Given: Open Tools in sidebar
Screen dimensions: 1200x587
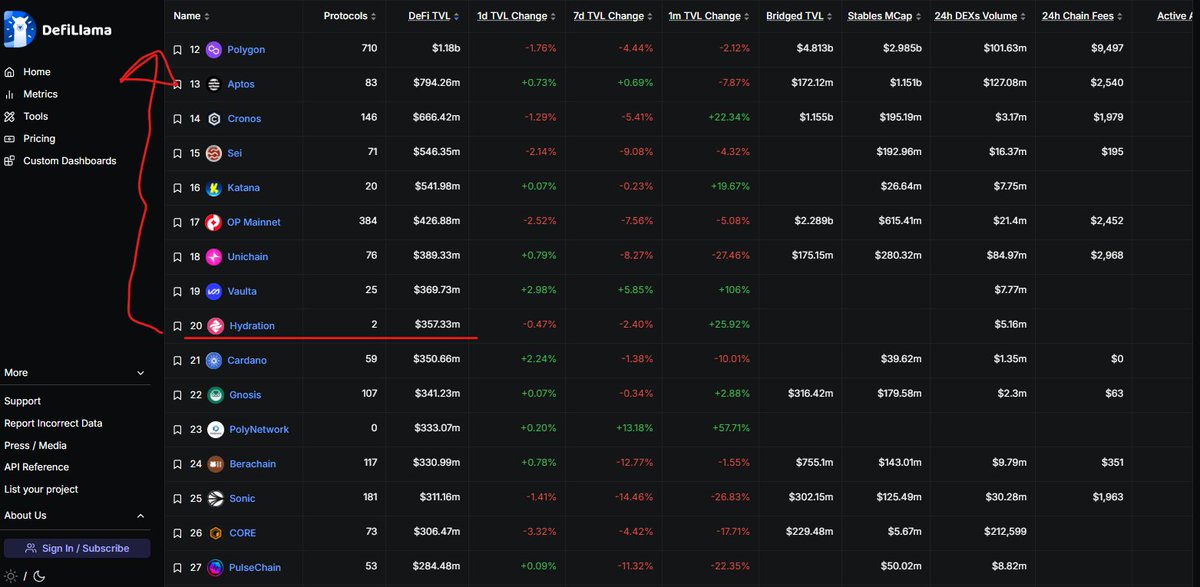Looking at the screenshot, I should pos(26,116).
